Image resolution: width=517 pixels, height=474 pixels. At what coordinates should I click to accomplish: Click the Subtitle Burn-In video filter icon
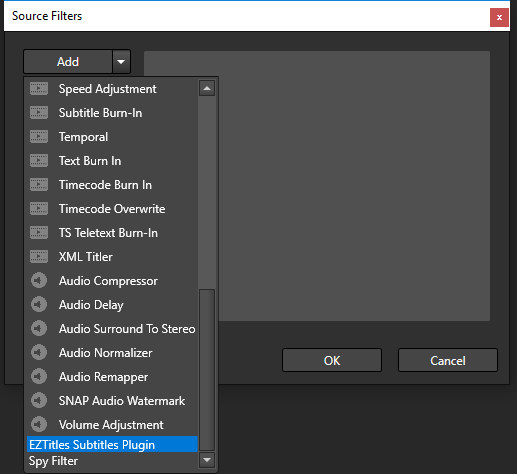coord(39,113)
